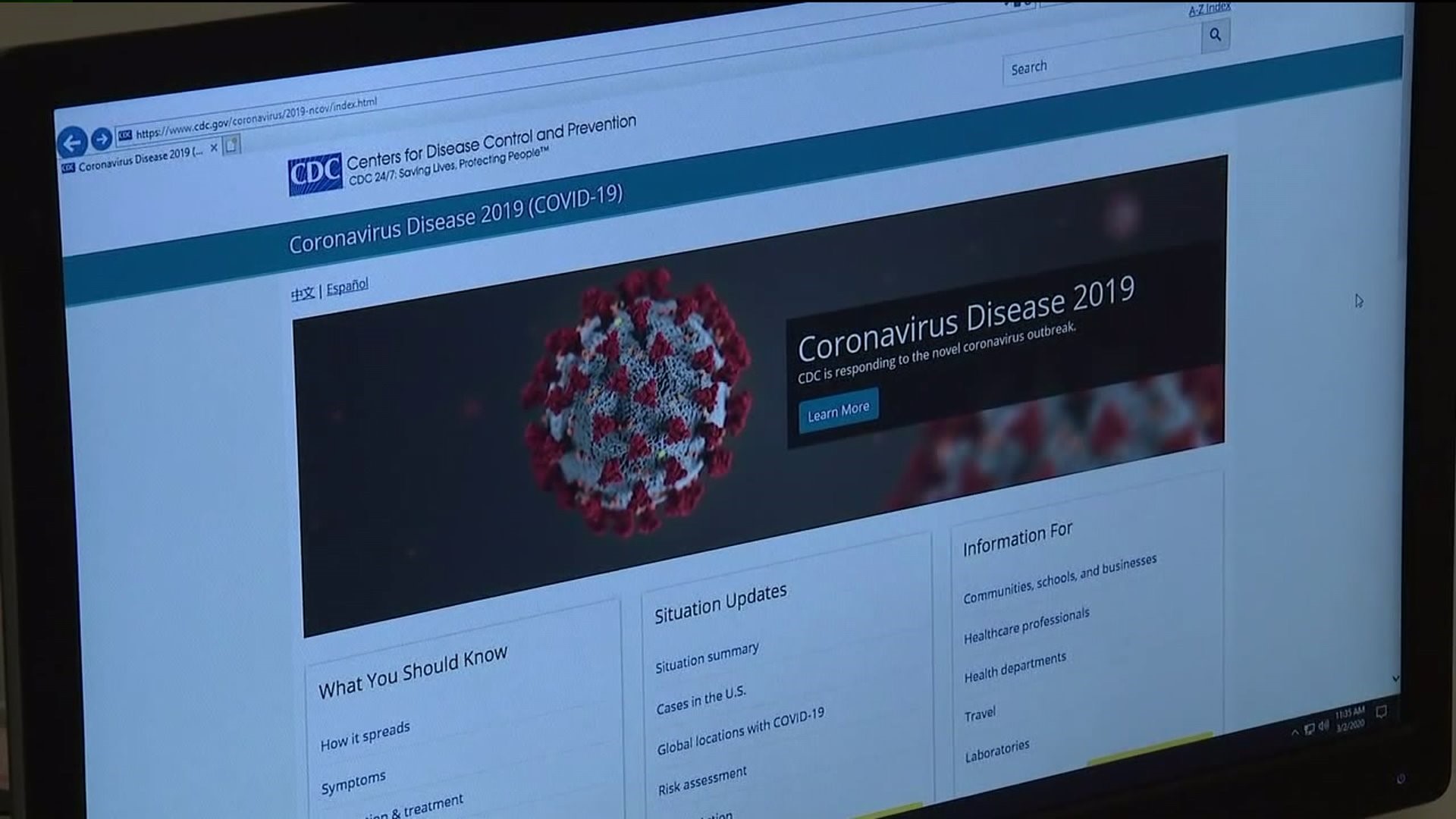Image resolution: width=1456 pixels, height=819 pixels.
Task: Click the search magnifier button
Action: 1215,36
